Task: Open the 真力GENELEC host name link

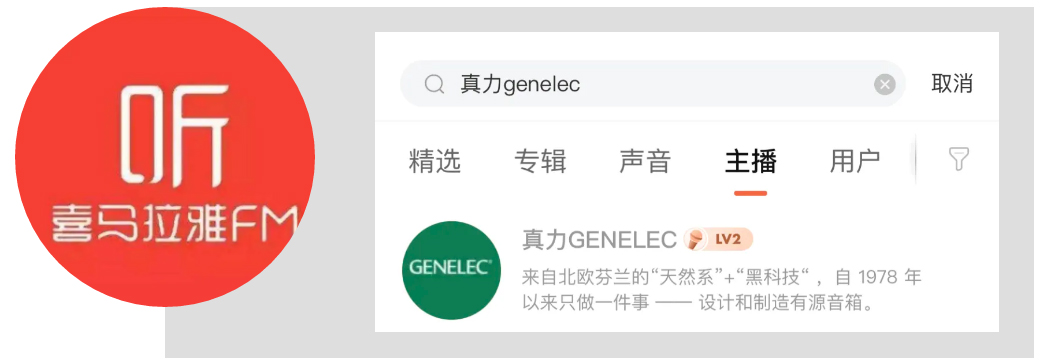Action: 600,239
